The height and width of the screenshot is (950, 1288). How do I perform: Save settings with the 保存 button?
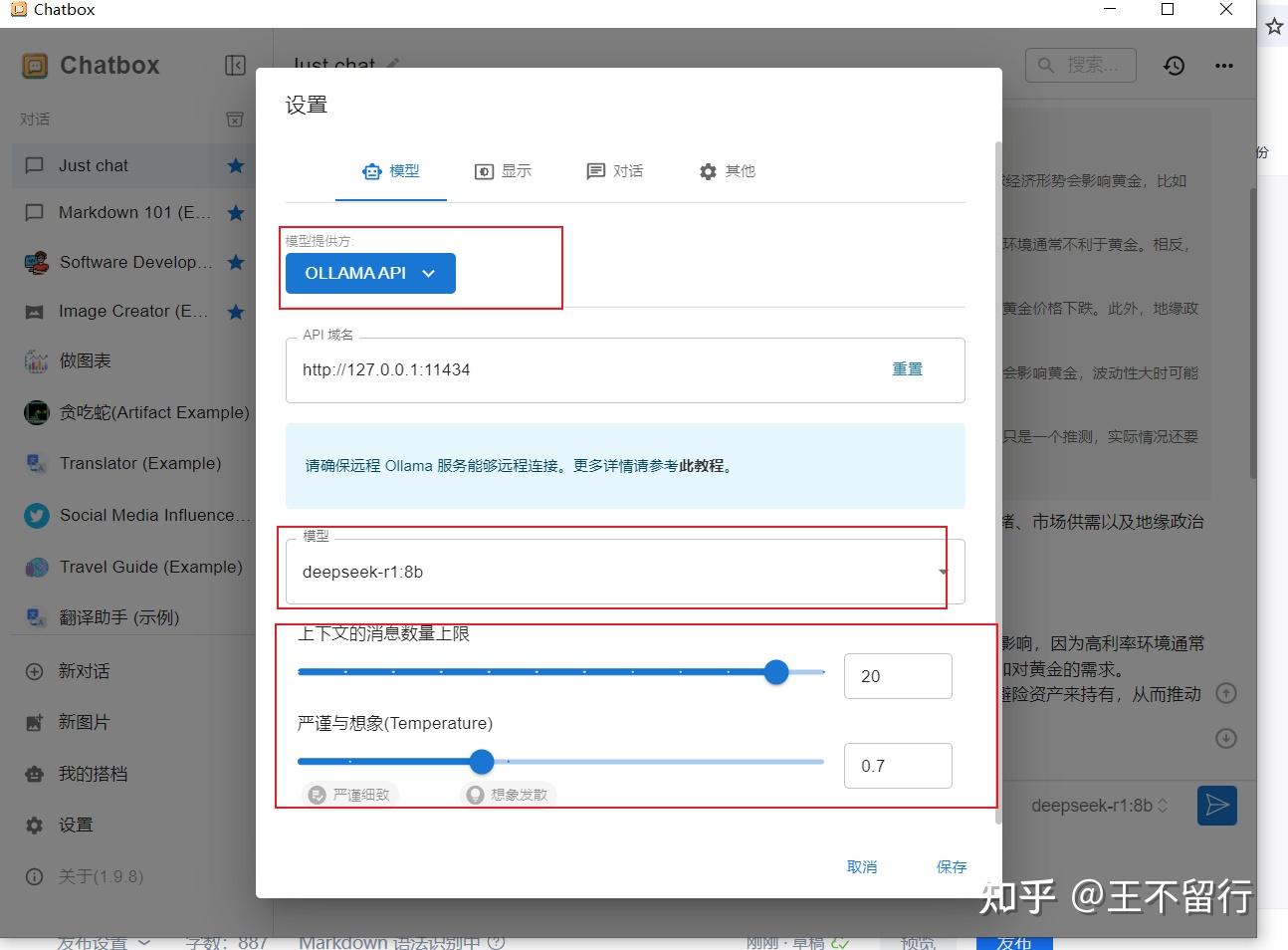[951, 866]
